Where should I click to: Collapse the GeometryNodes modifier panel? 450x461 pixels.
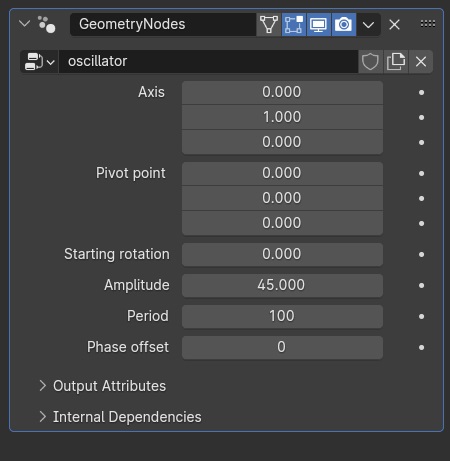click(25, 24)
